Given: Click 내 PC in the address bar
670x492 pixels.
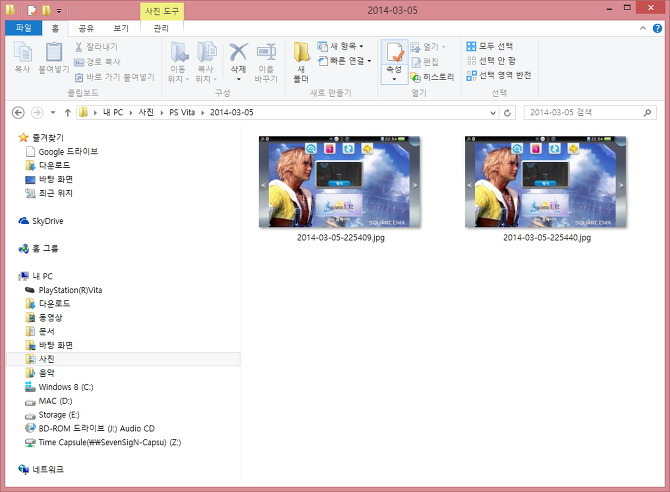Looking at the screenshot, I should (113, 112).
